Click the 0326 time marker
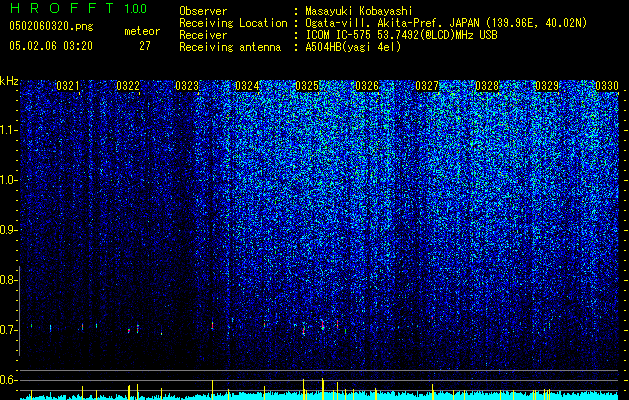The image size is (629, 400). pos(367,85)
